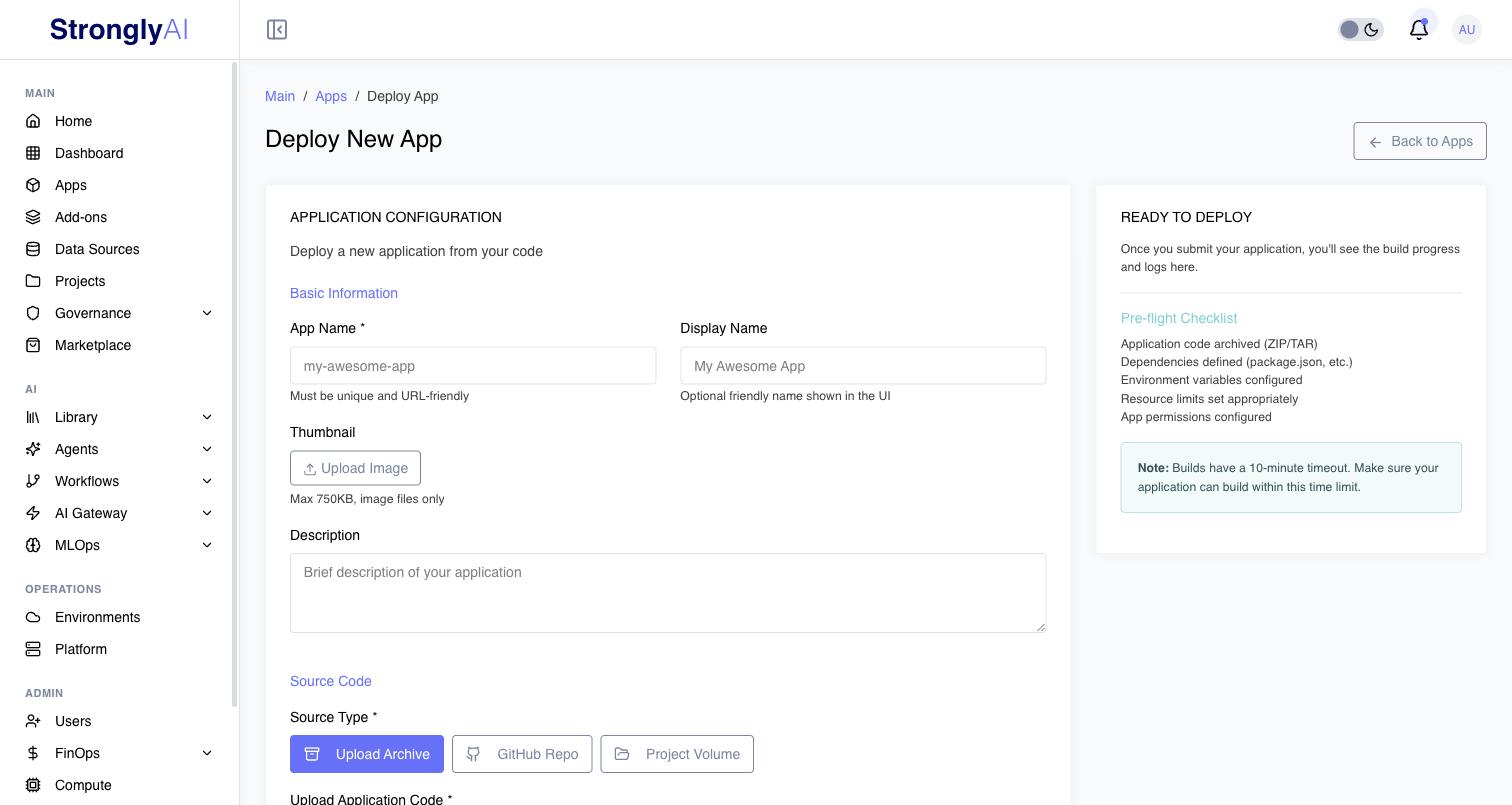This screenshot has height=805, width=1512.
Task: Click the Workflows branch icon
Action: click(33, 481)
